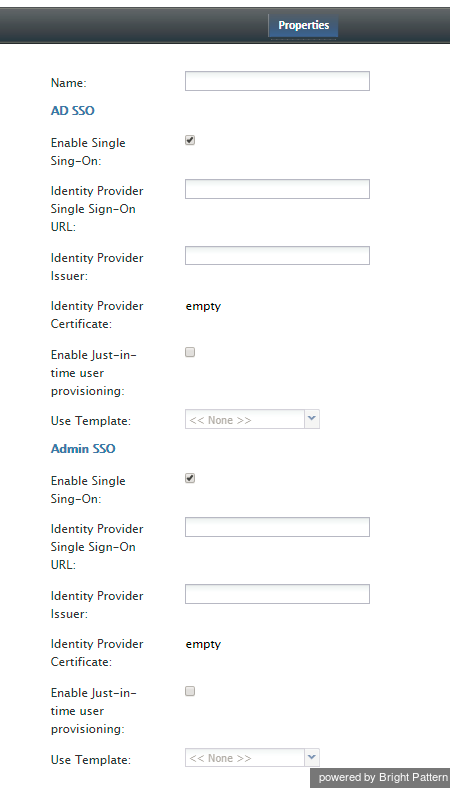Click the Name input field
Image resolution: width=450 pixels, height=788 pixels.
(x=277, y=81)
